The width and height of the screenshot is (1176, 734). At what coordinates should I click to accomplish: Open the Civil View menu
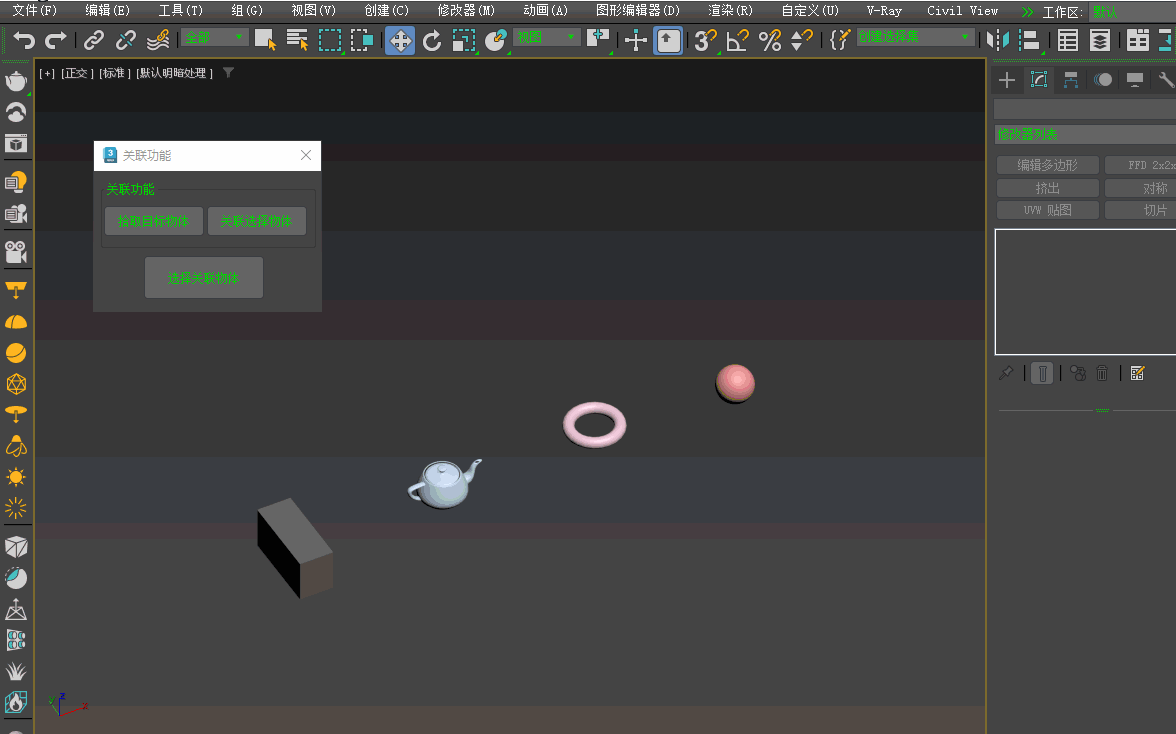click(x=962, y=10)
